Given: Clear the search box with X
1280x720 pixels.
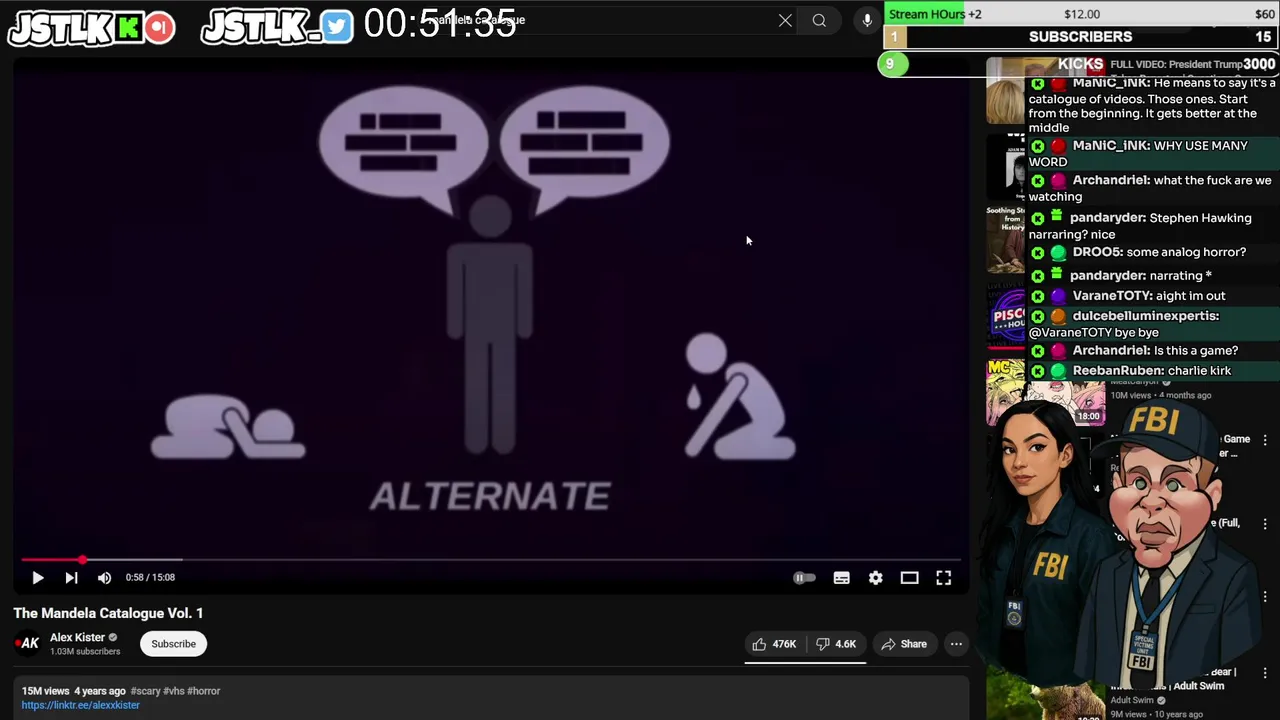Looking at the screenshot, I should [785, 20].
